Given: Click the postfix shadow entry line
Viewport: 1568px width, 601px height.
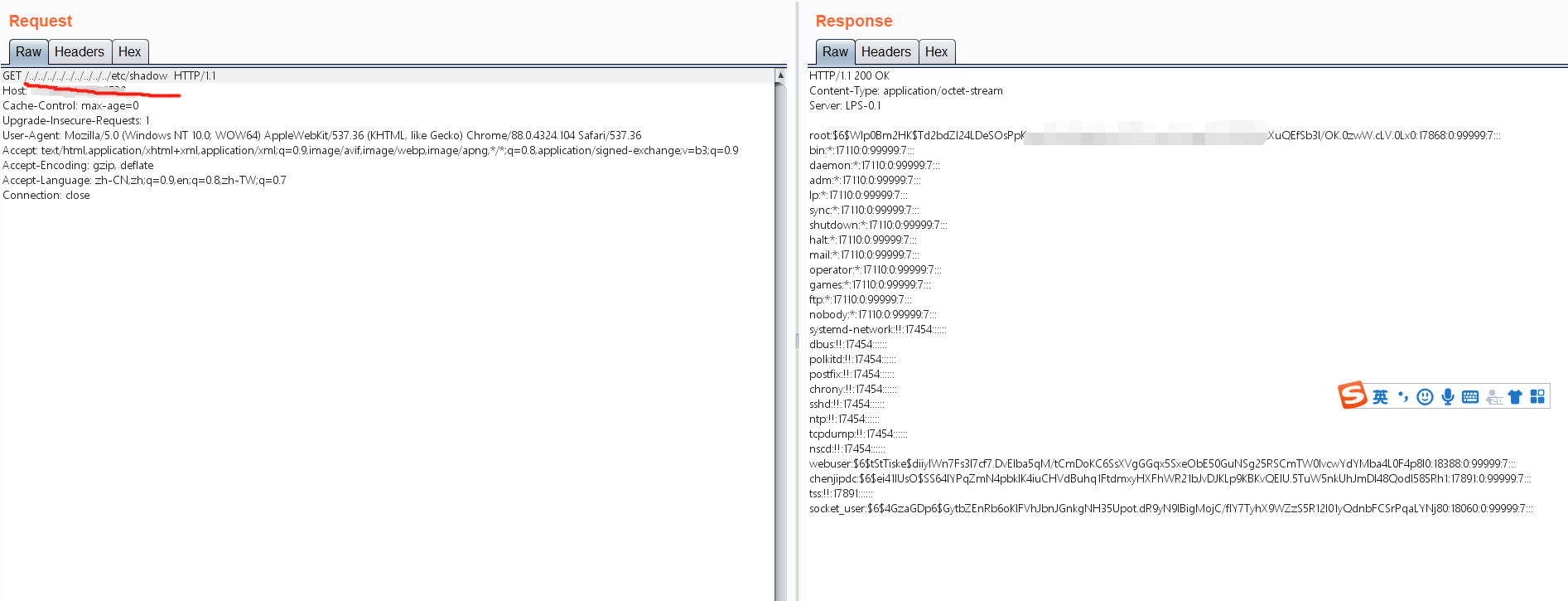Looking at the screenshot, I should (852, 374).
